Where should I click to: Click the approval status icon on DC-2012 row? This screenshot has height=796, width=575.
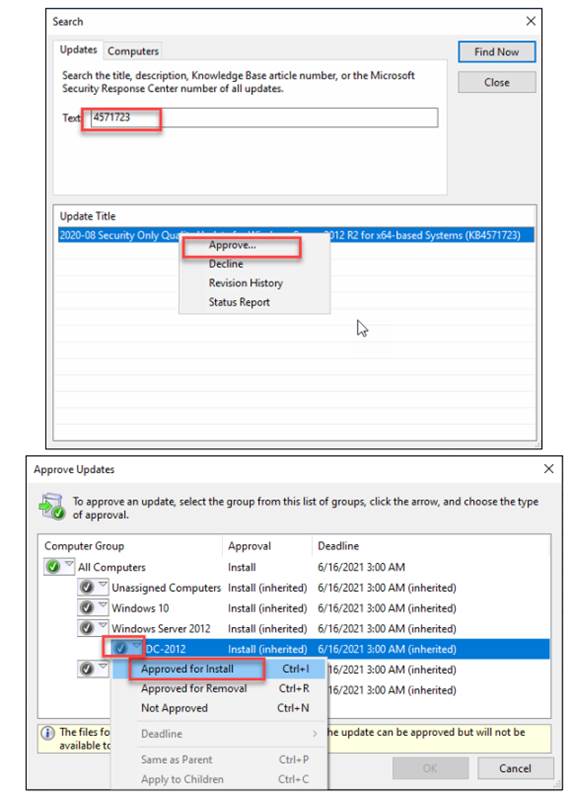pos(120,648)
